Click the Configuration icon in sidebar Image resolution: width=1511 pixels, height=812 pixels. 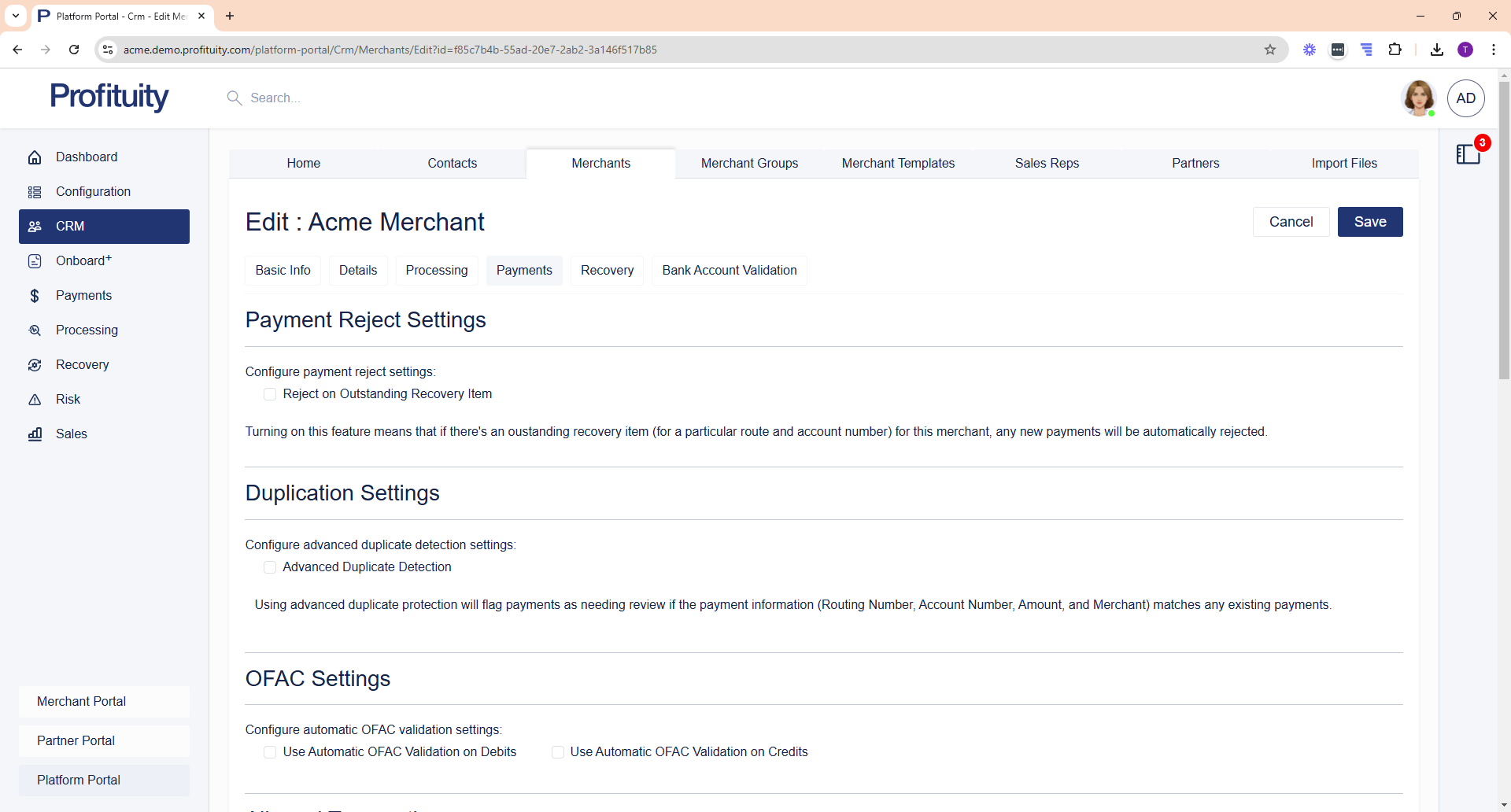[x=35, y=192]
